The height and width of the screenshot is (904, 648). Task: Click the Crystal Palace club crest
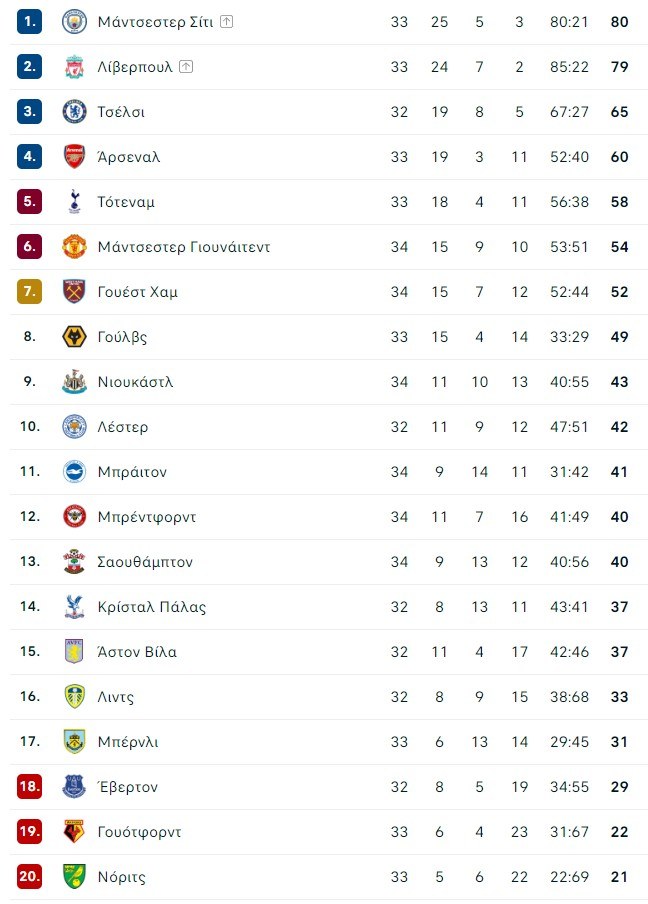pyautogui.click(x=75, y=607)
